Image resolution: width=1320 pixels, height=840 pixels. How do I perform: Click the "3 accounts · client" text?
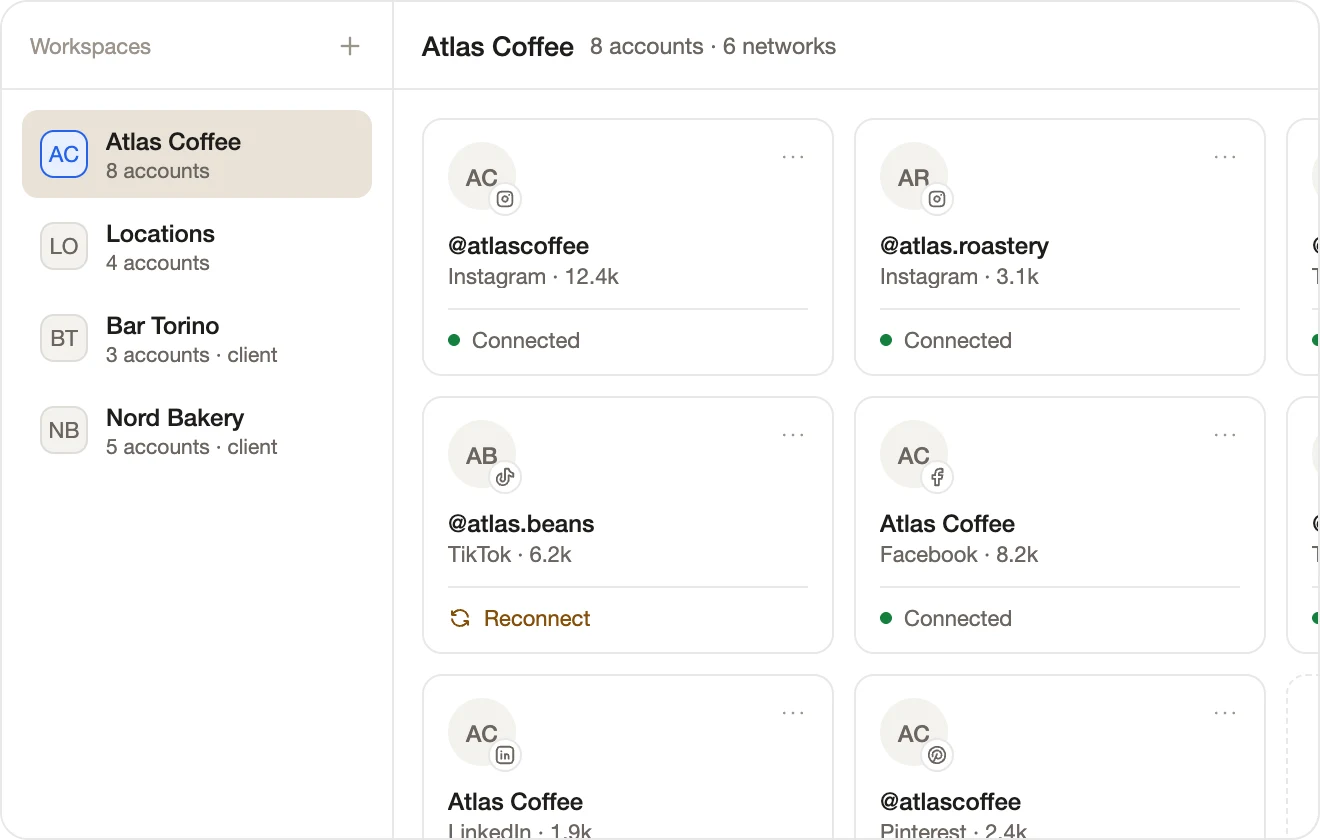coord(192,355)
